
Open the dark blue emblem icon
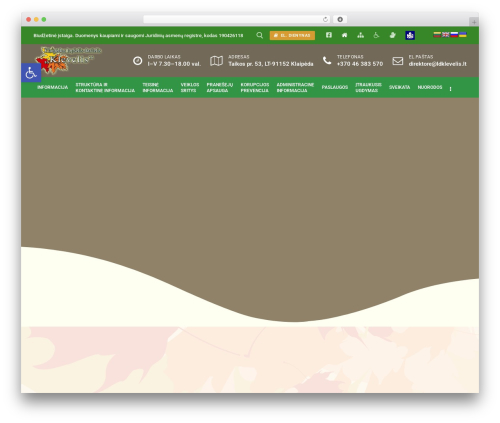[410, 35]
